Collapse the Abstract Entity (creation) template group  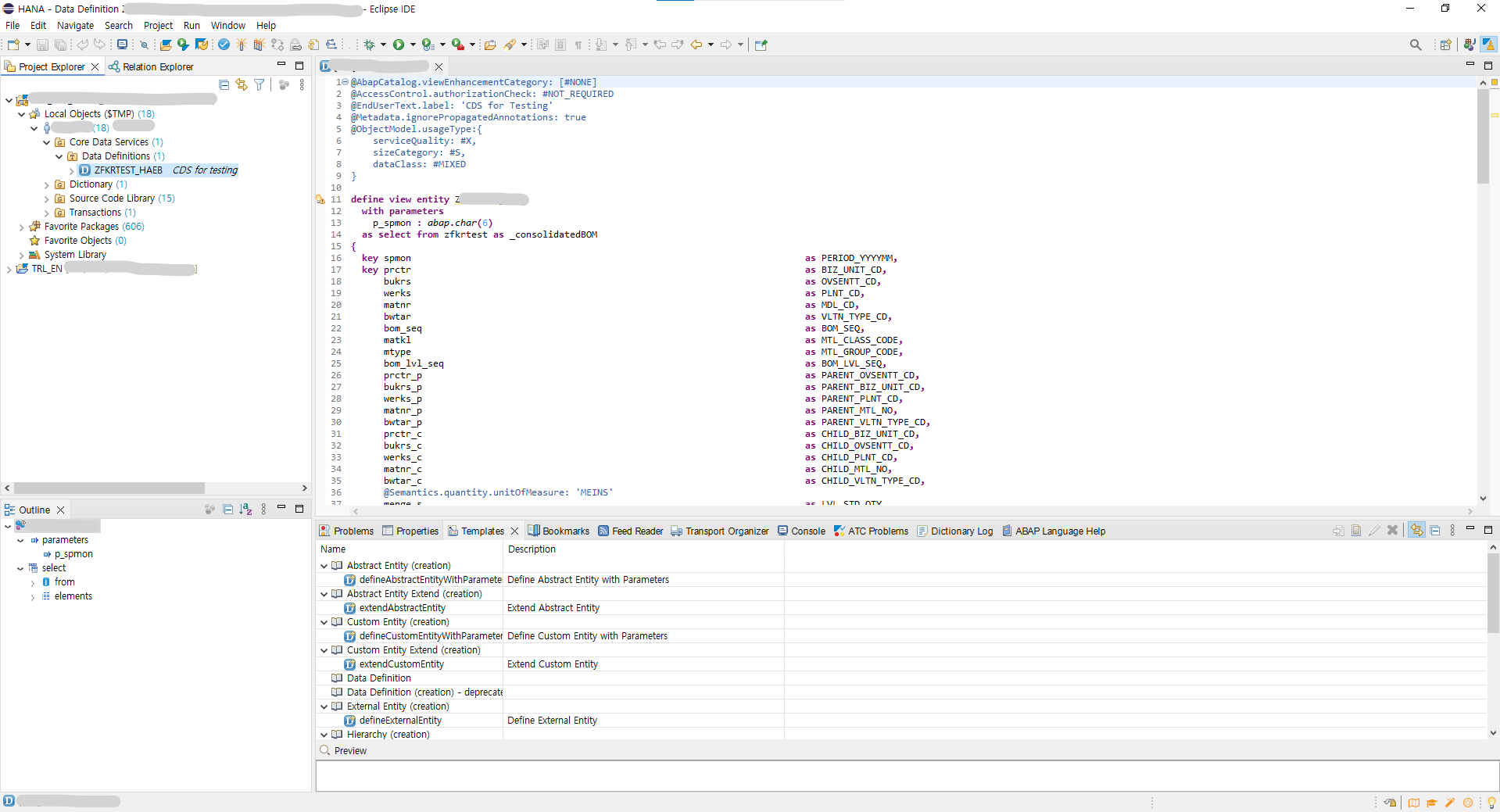tap(324, 566)
